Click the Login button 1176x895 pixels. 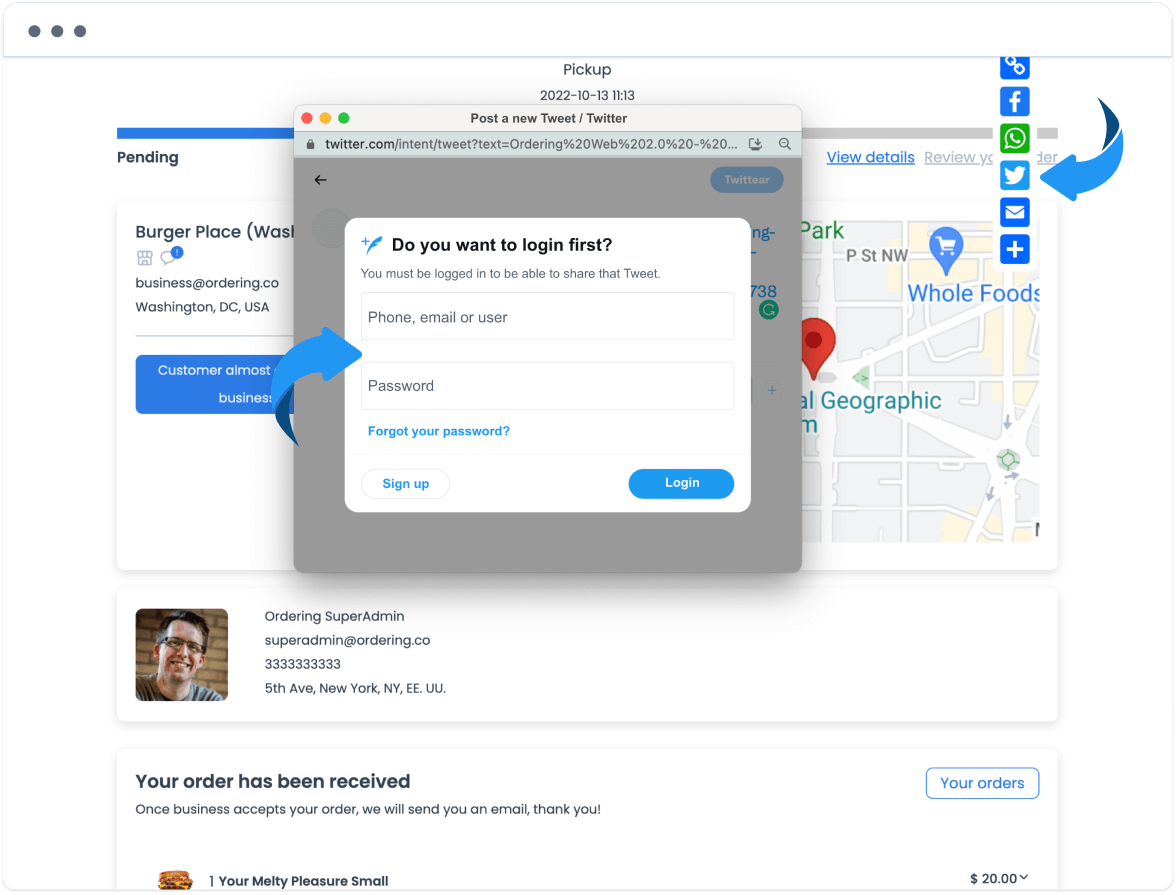[x=681, y=484]
